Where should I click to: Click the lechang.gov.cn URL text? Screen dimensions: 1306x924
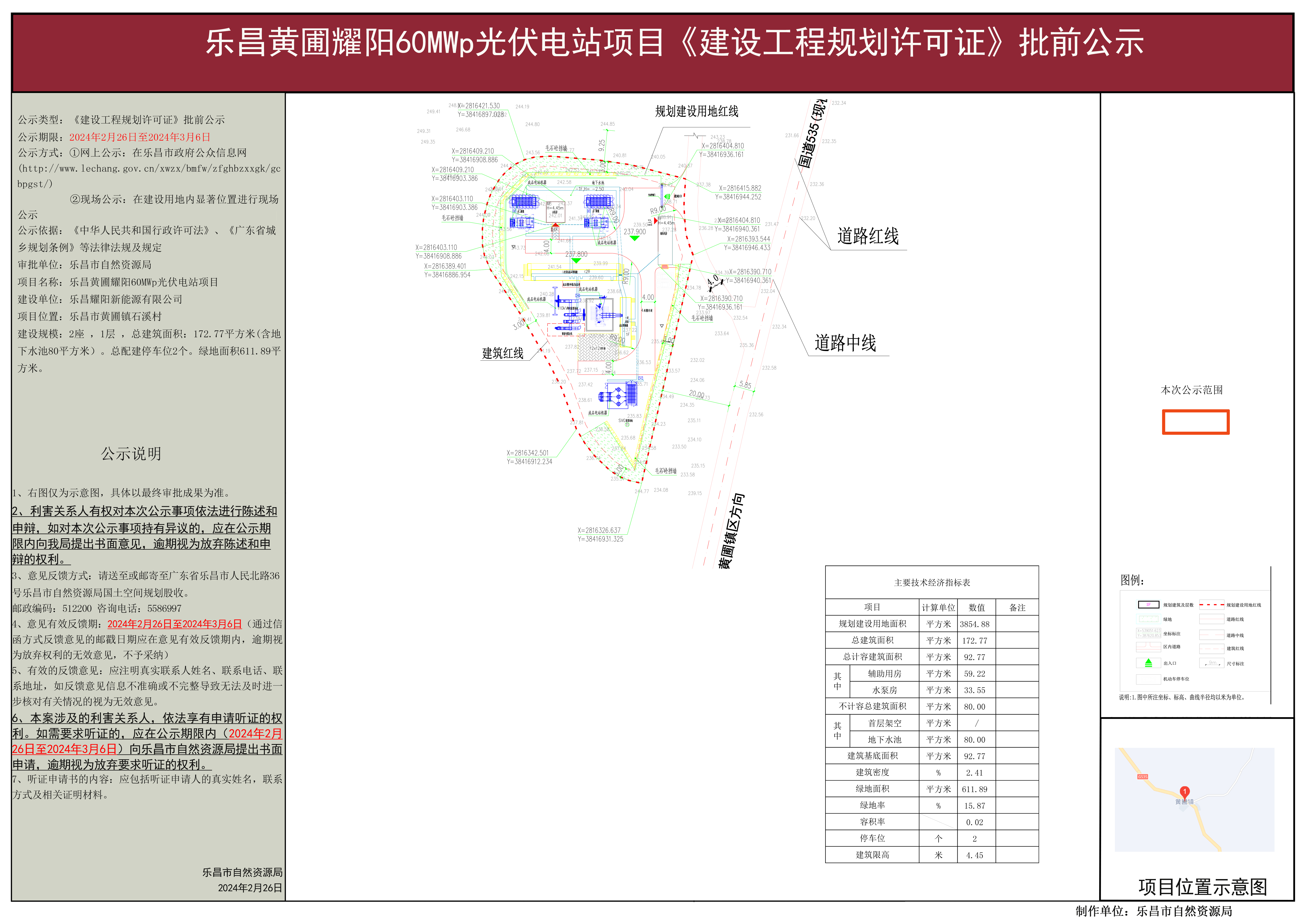click(x=149, y=176)
